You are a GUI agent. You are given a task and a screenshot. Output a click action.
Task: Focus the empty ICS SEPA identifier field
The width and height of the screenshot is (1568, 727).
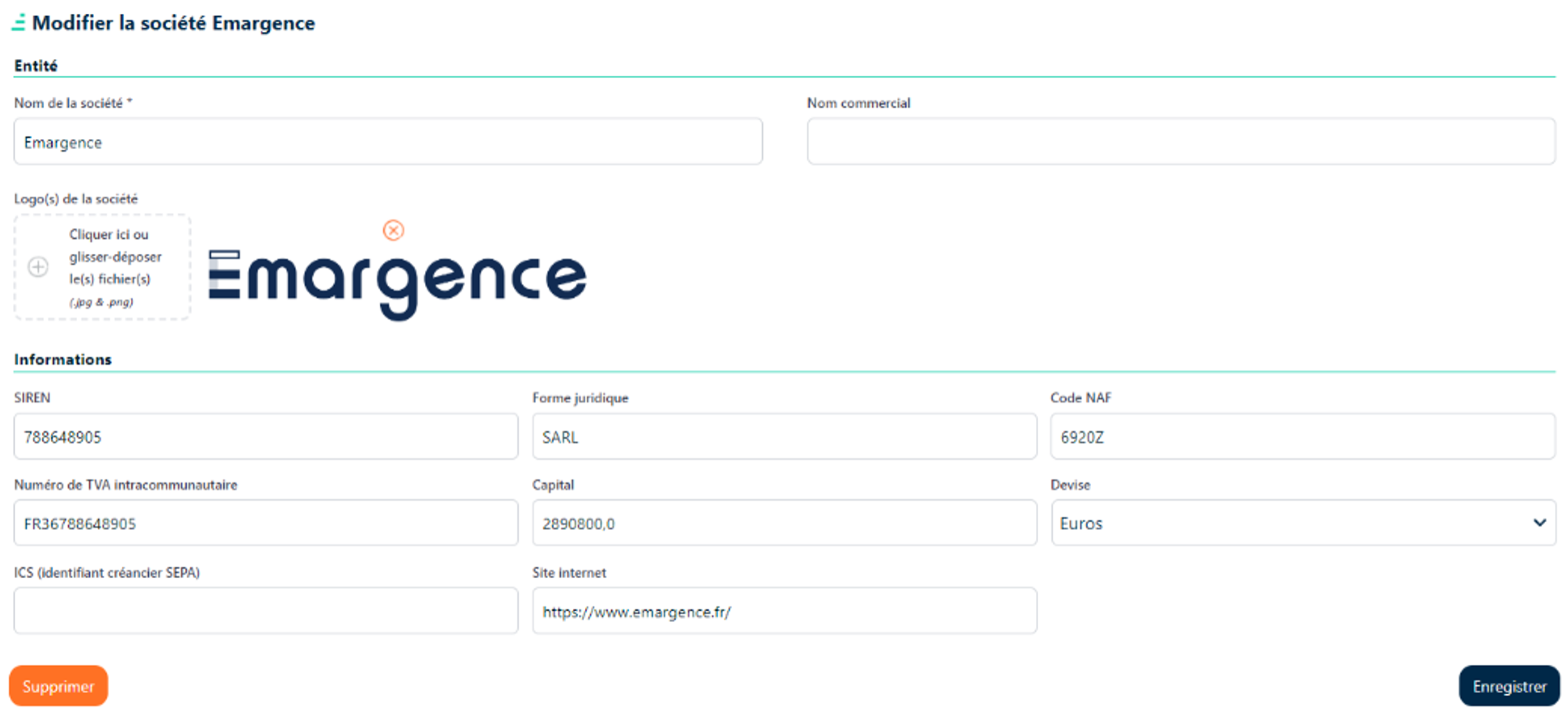(x=266, y=610)
